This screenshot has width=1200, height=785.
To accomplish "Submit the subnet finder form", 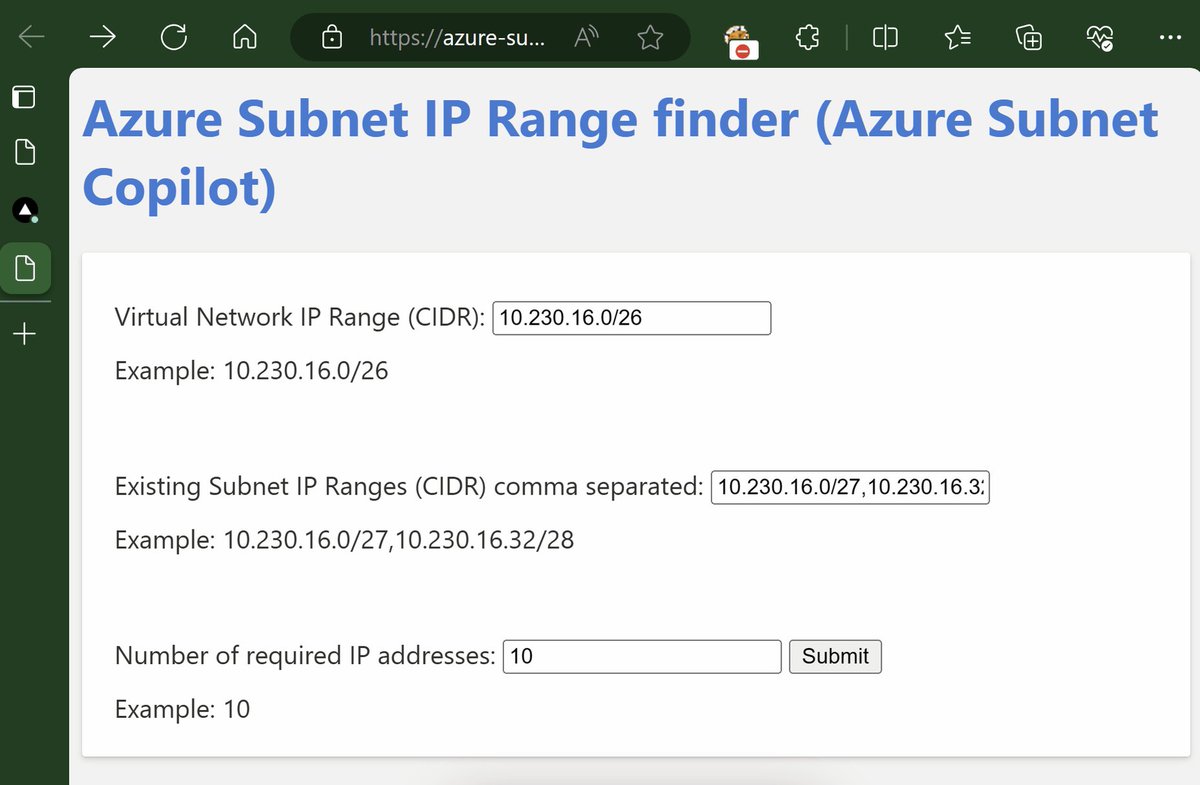I will click(x=836, y=656).
